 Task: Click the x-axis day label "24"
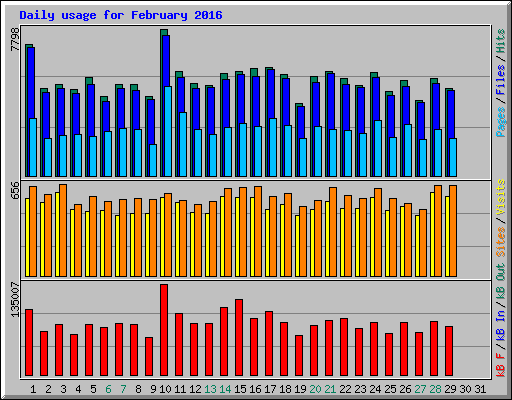point(375,389)
